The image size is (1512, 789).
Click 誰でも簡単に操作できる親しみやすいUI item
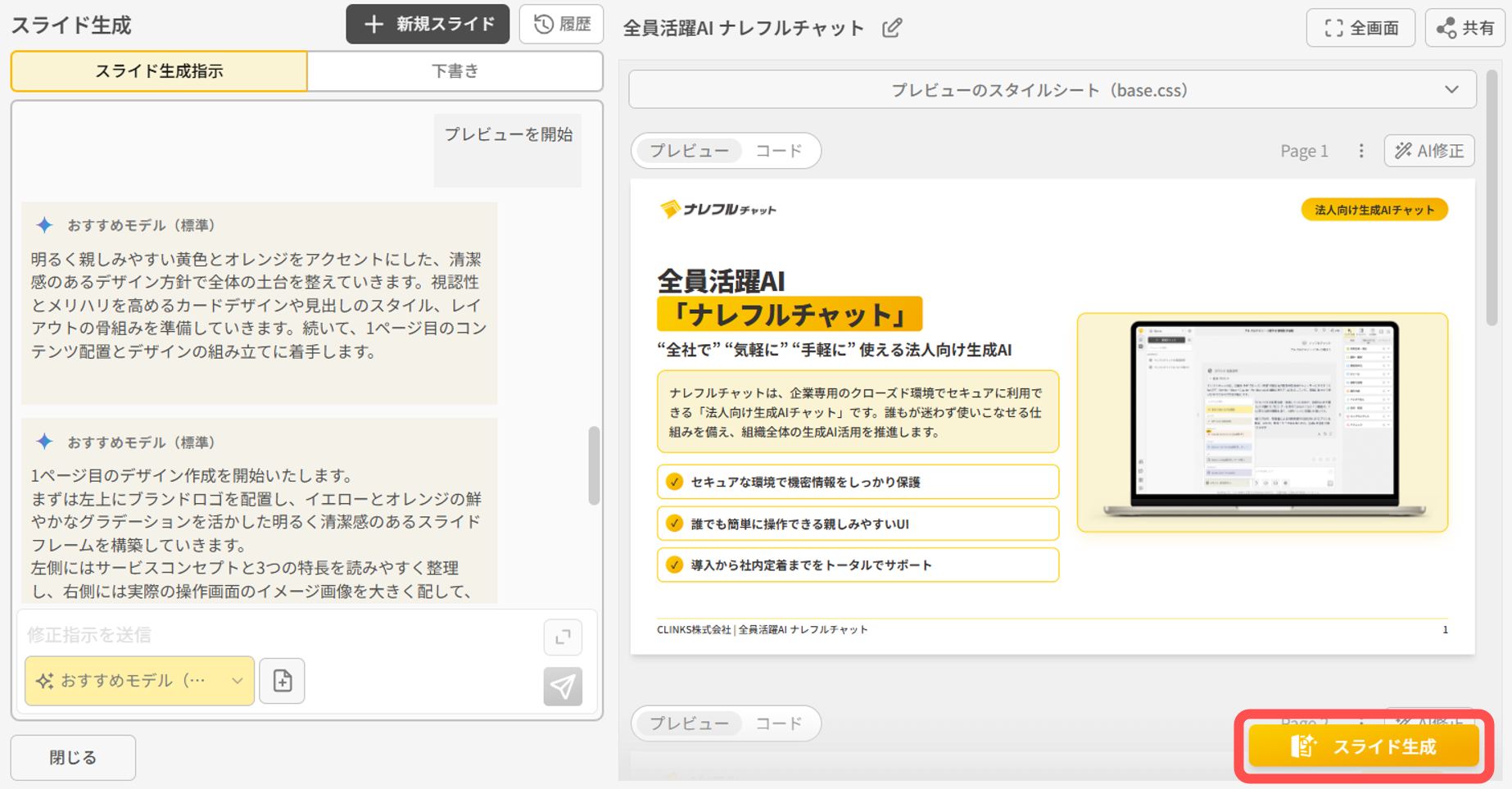click(x=858, y=524)
